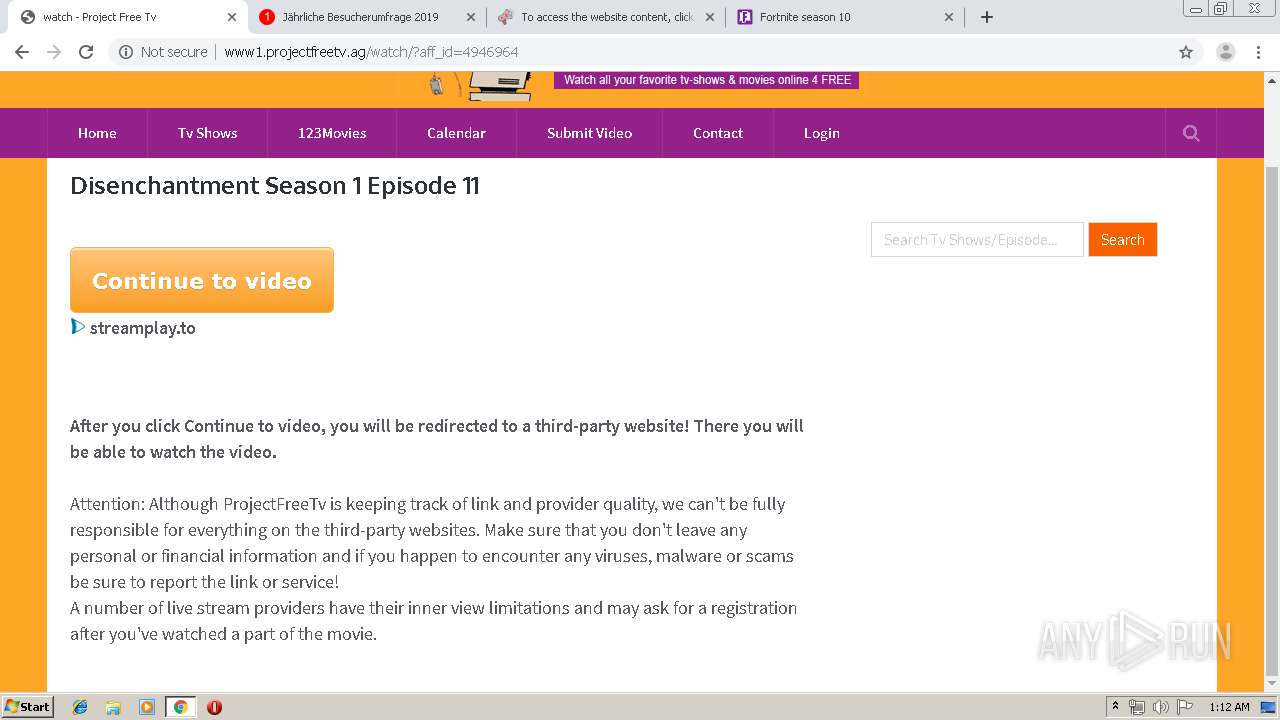Open the media player taskbar icon
Screen dimensions: 1280x720
(x=147, y=707)
